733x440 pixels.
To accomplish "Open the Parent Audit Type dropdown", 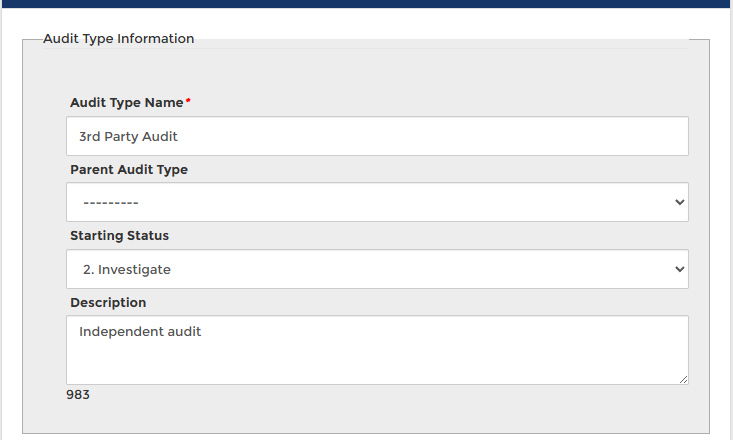I will click(377, 202).
